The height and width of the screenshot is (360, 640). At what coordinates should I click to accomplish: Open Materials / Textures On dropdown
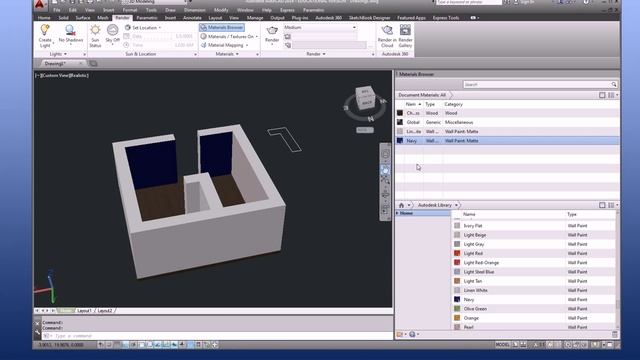point(229,36)
